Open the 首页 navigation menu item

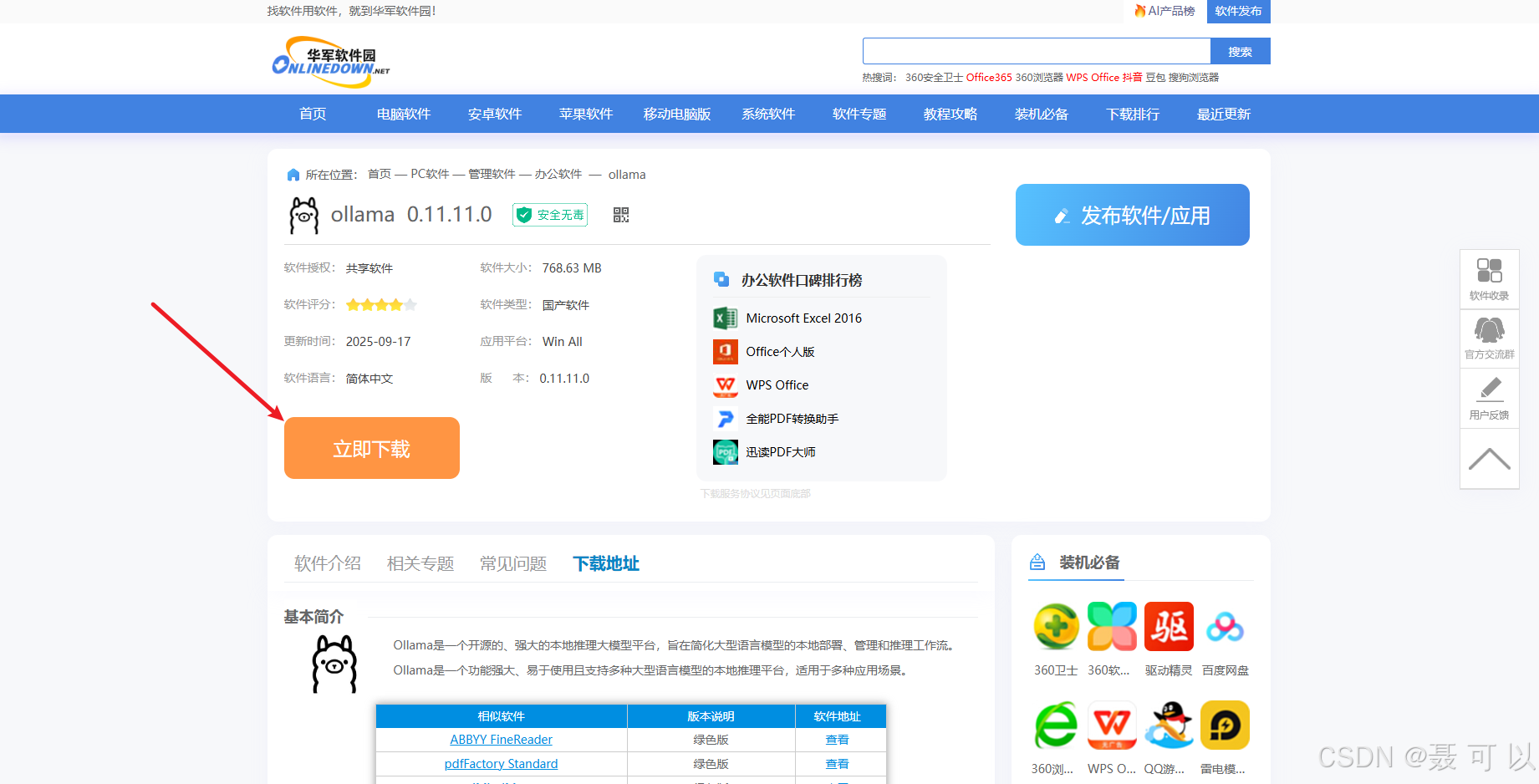click(313, 114)
